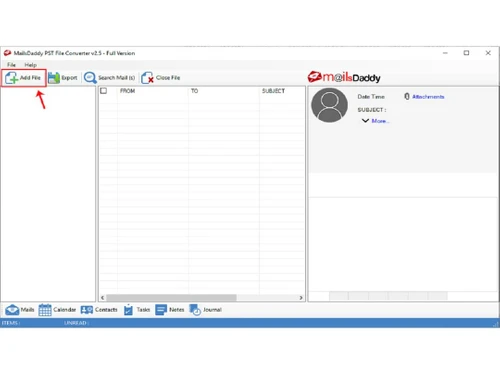The height and width of the screenshot is (375, 500).
Task: Open Search Mail(s) magnifier icon
Action: click(90, 78)
